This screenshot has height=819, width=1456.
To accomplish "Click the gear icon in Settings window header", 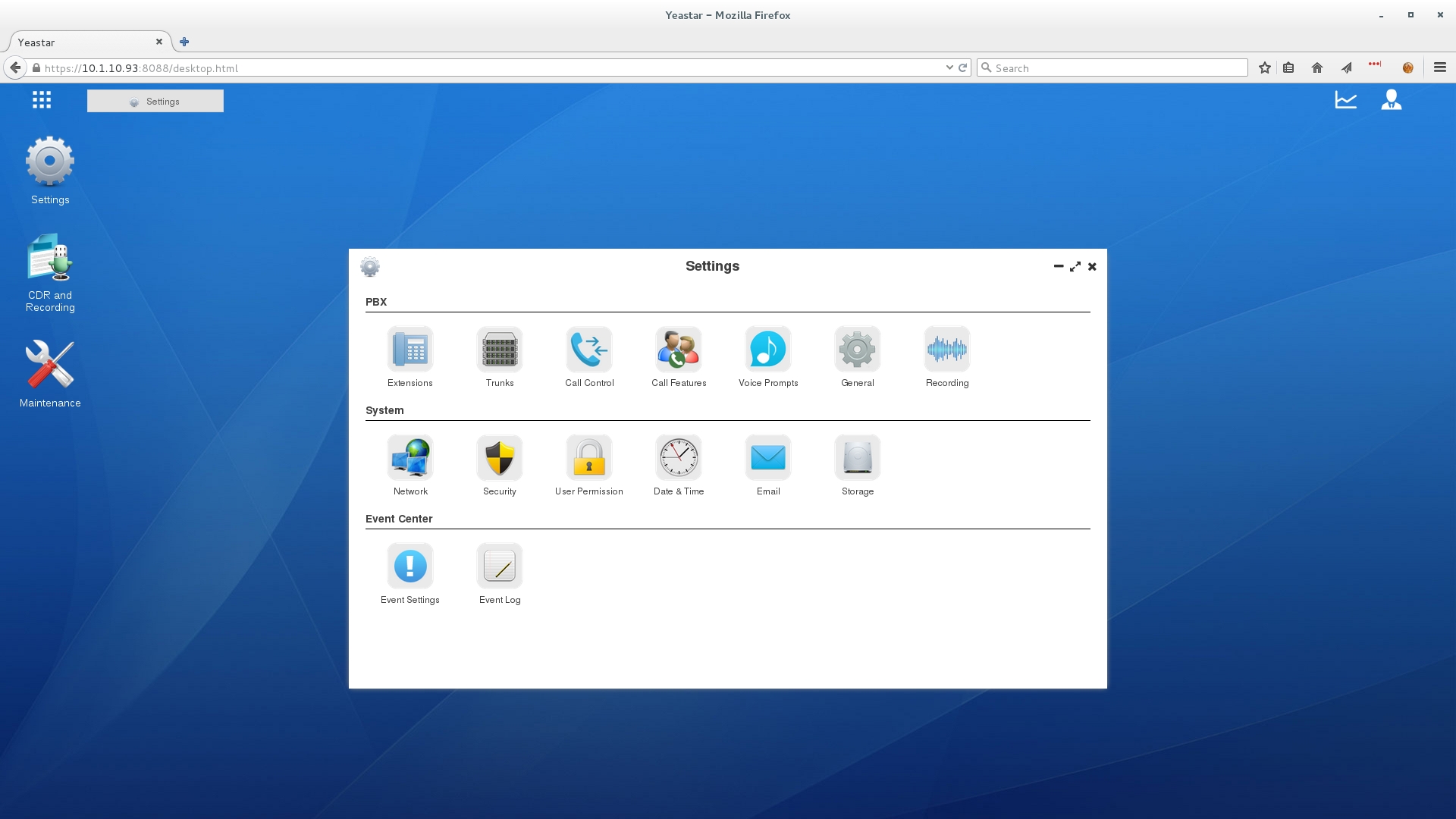I will [x=370, y=266].
